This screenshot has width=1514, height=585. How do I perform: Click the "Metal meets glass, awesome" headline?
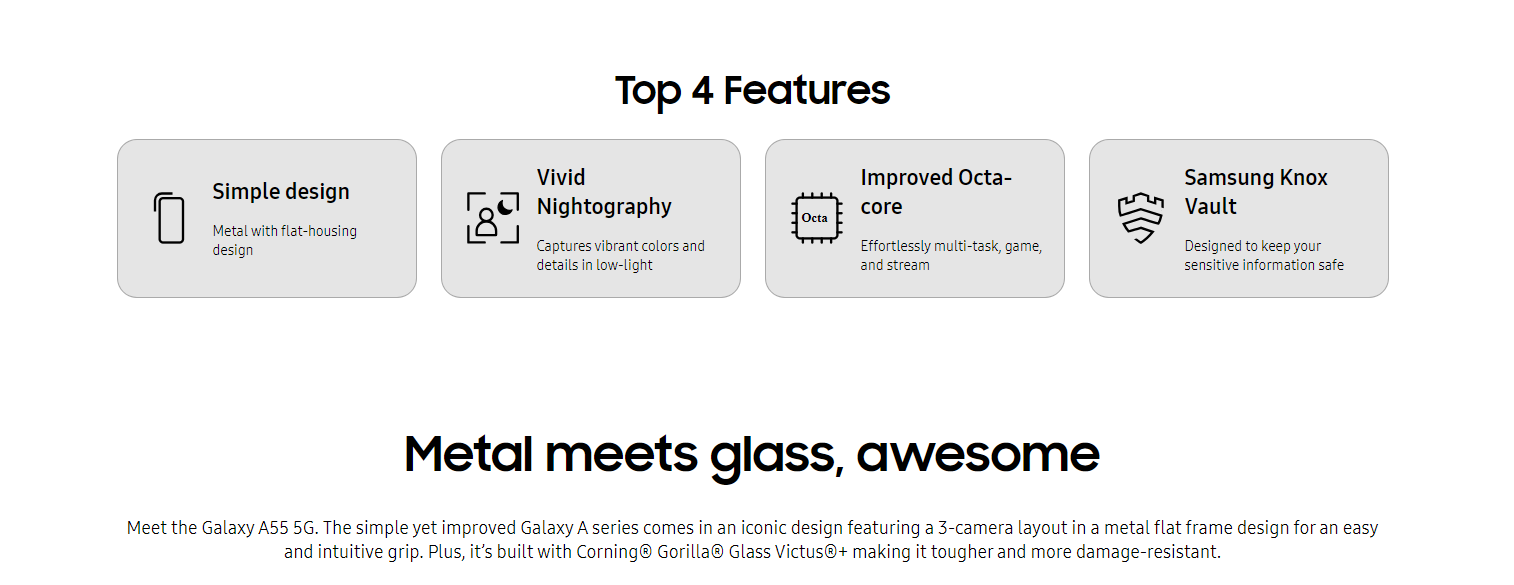point(752,454)
